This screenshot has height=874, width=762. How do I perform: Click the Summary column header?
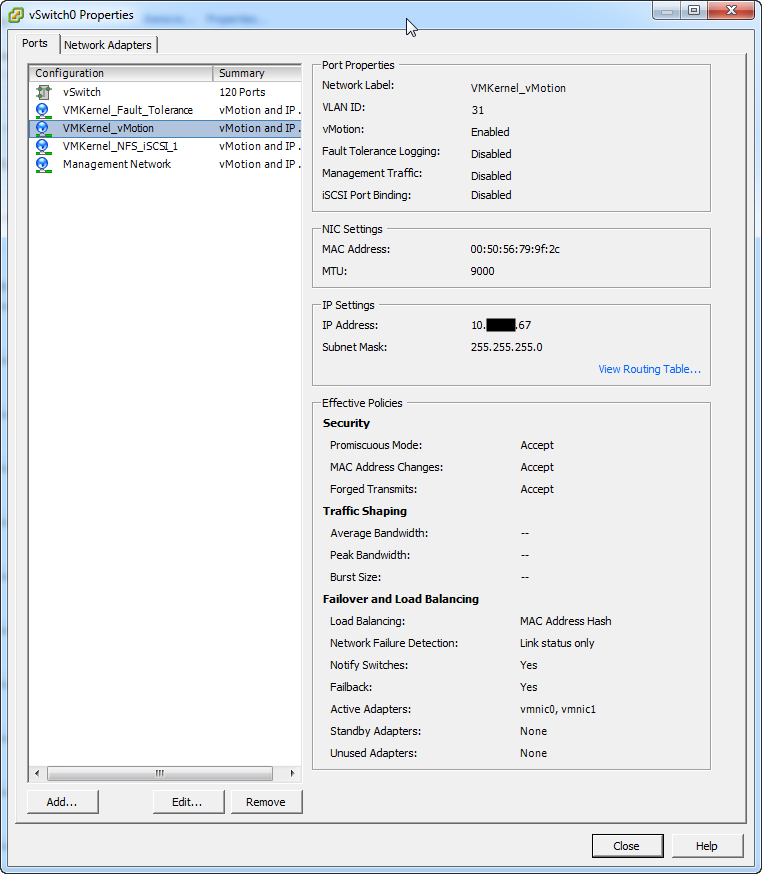pos(257,73)
